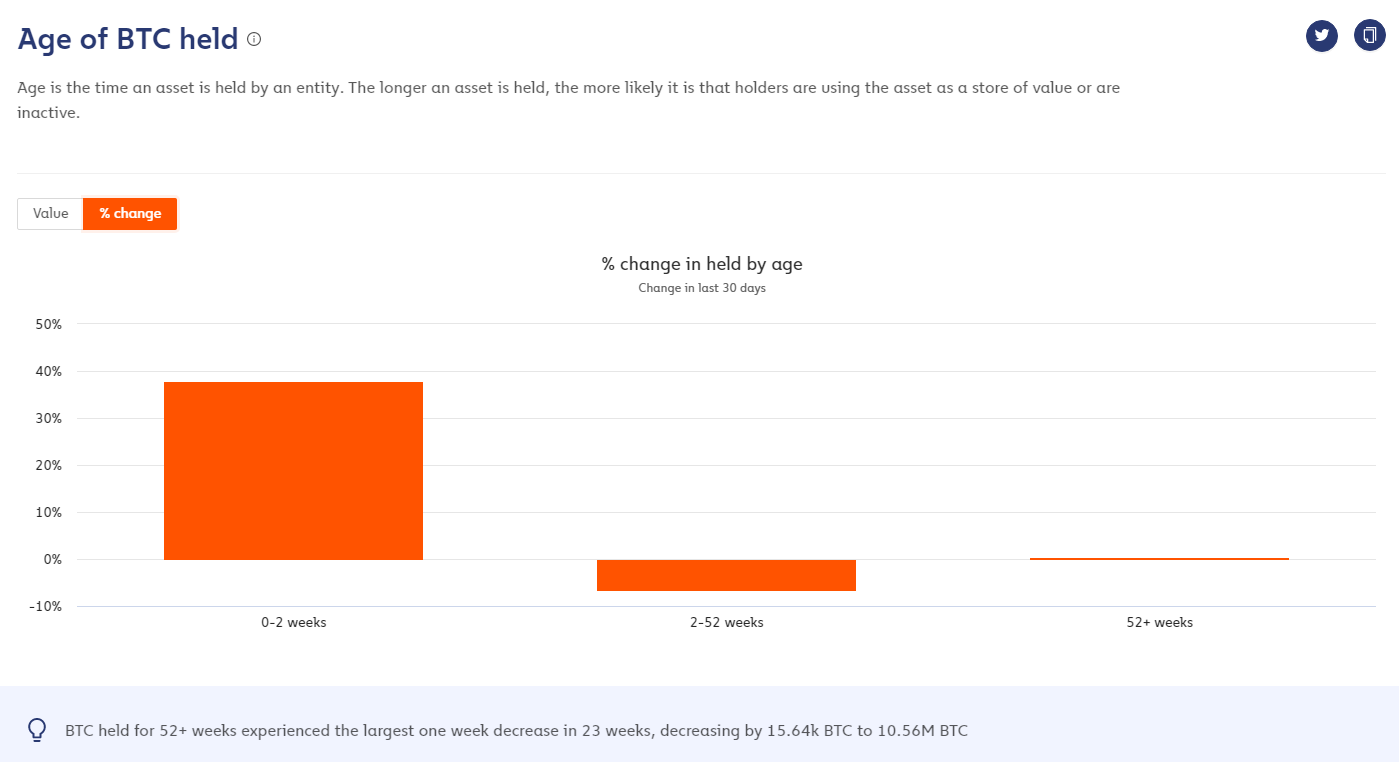Click the Change in last 30 days subtitle
The image size is (1399, 762).
[x=702, y=288]
